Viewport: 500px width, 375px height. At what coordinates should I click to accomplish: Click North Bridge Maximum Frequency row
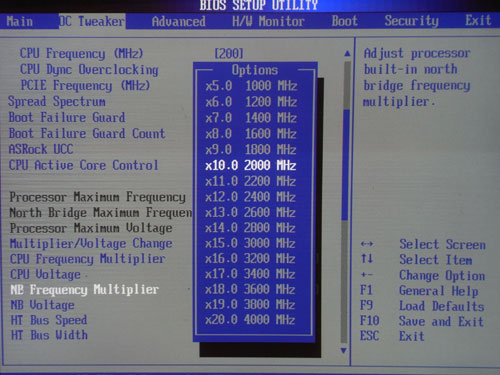click(x=101, y=213)
